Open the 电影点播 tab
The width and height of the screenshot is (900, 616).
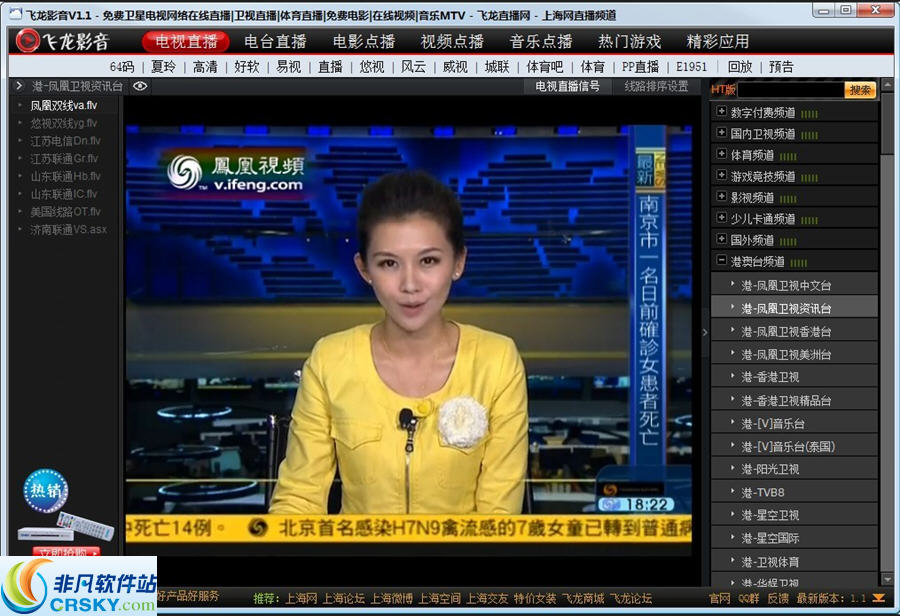(364, 42)
